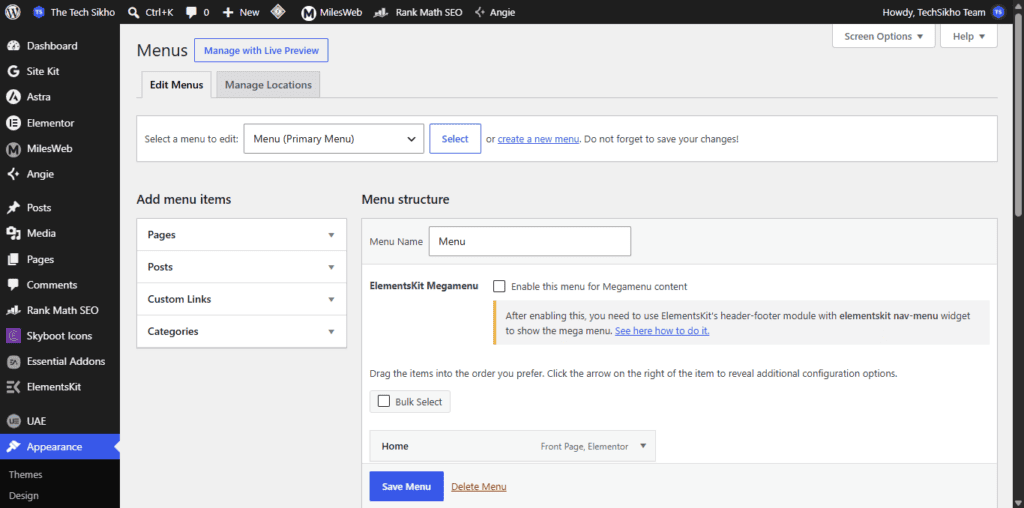
Task: Click Rank Math SEO chart icon in admin bar
Action: pos(379,12)
